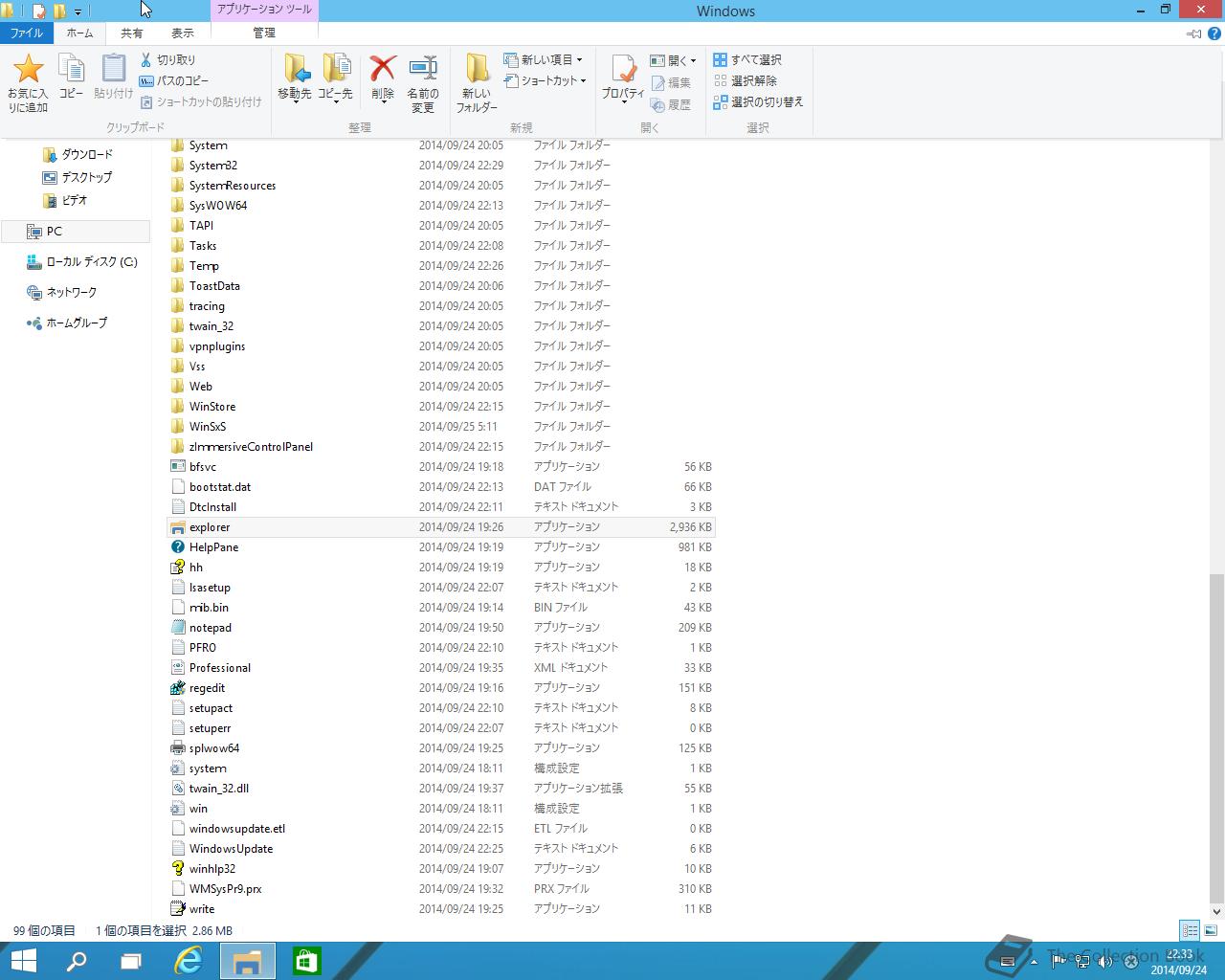Open Internet Explorer from the taskbar
This screenshot has height=980, width=1225.
pos(189,961)
